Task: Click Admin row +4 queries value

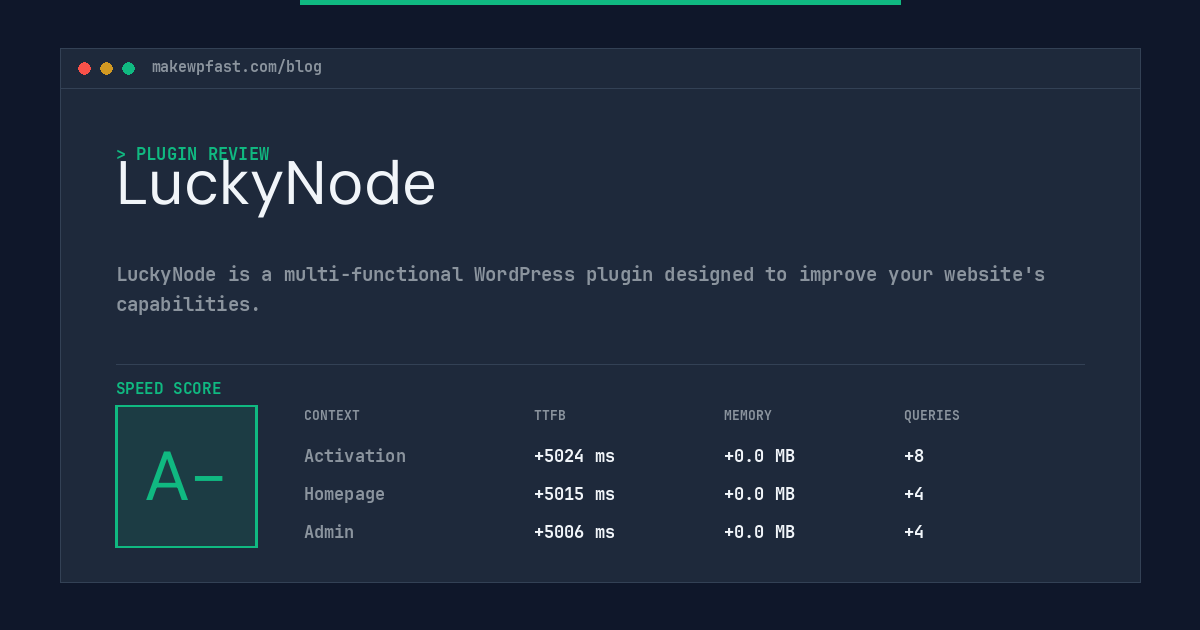Action: point(914,532)
